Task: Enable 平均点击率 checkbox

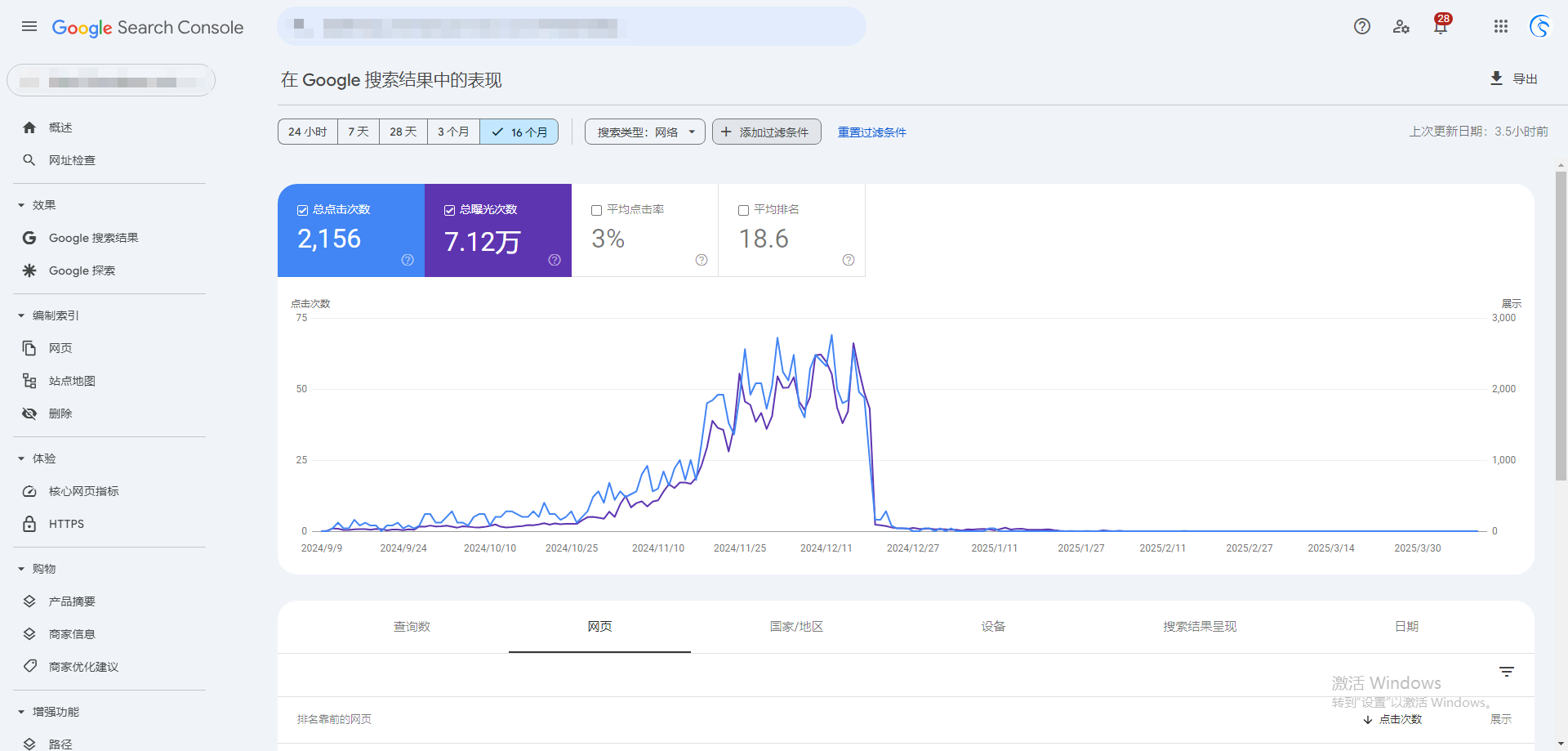Action: (596, 210)
